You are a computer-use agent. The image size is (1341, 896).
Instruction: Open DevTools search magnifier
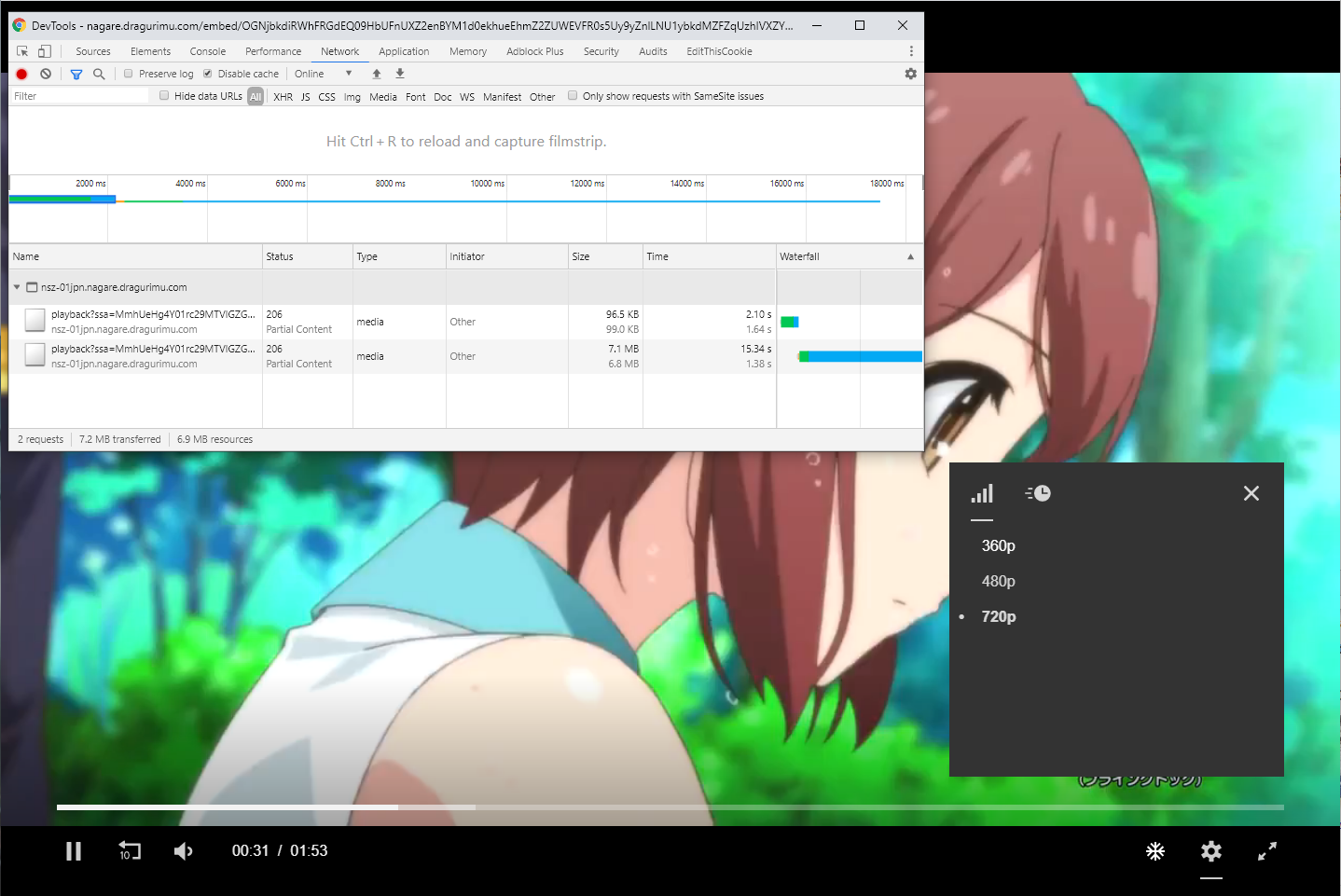pos(99,74)
